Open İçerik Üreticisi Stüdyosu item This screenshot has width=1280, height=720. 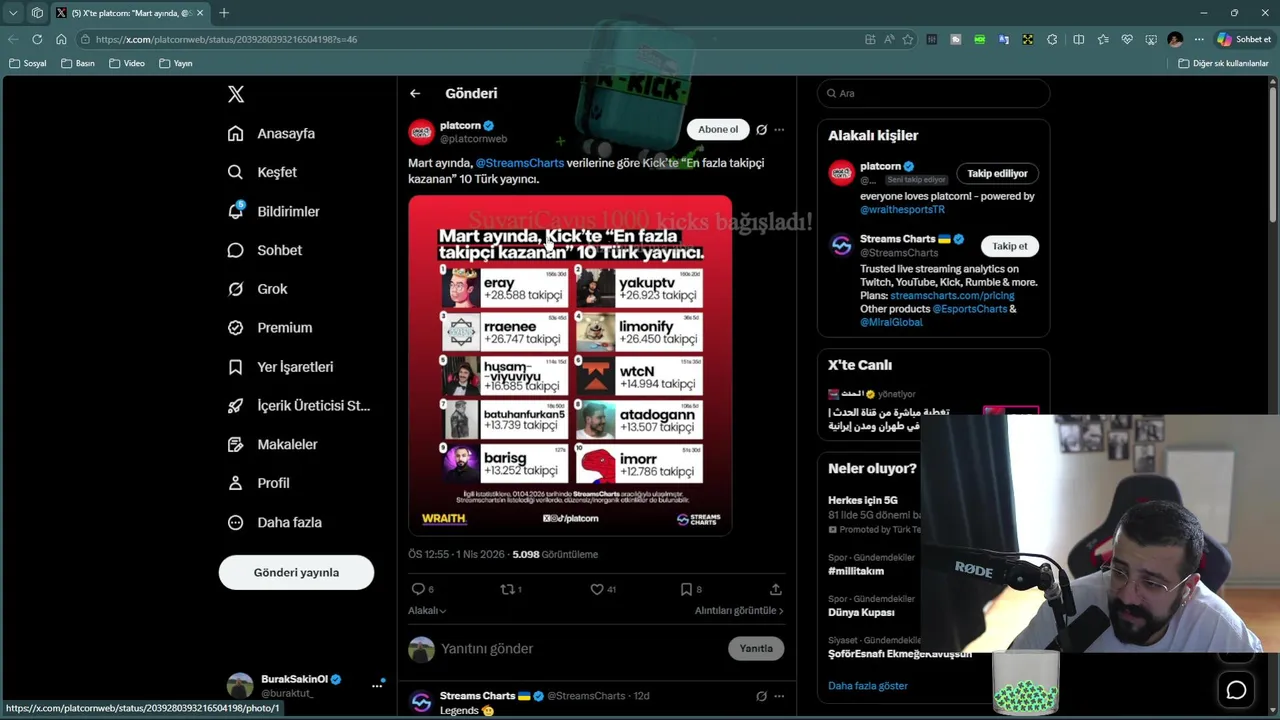pos(298,405)
